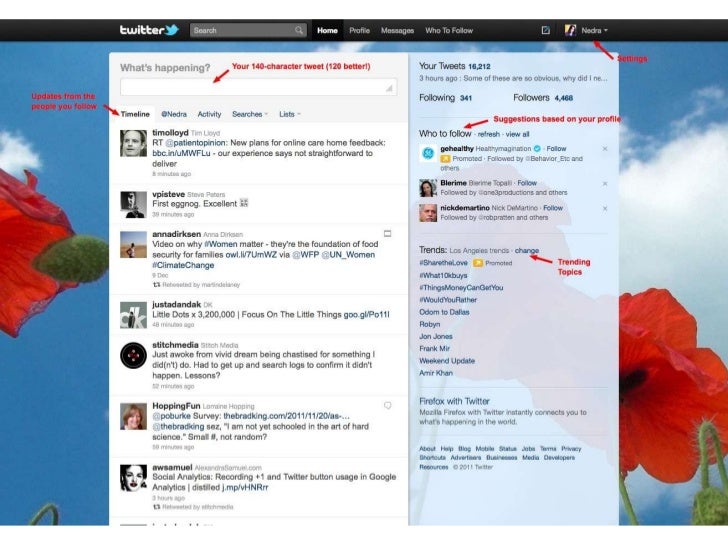The image size is (728, 546).
Task: Select the Timeline tab
Action: (135, 114)
